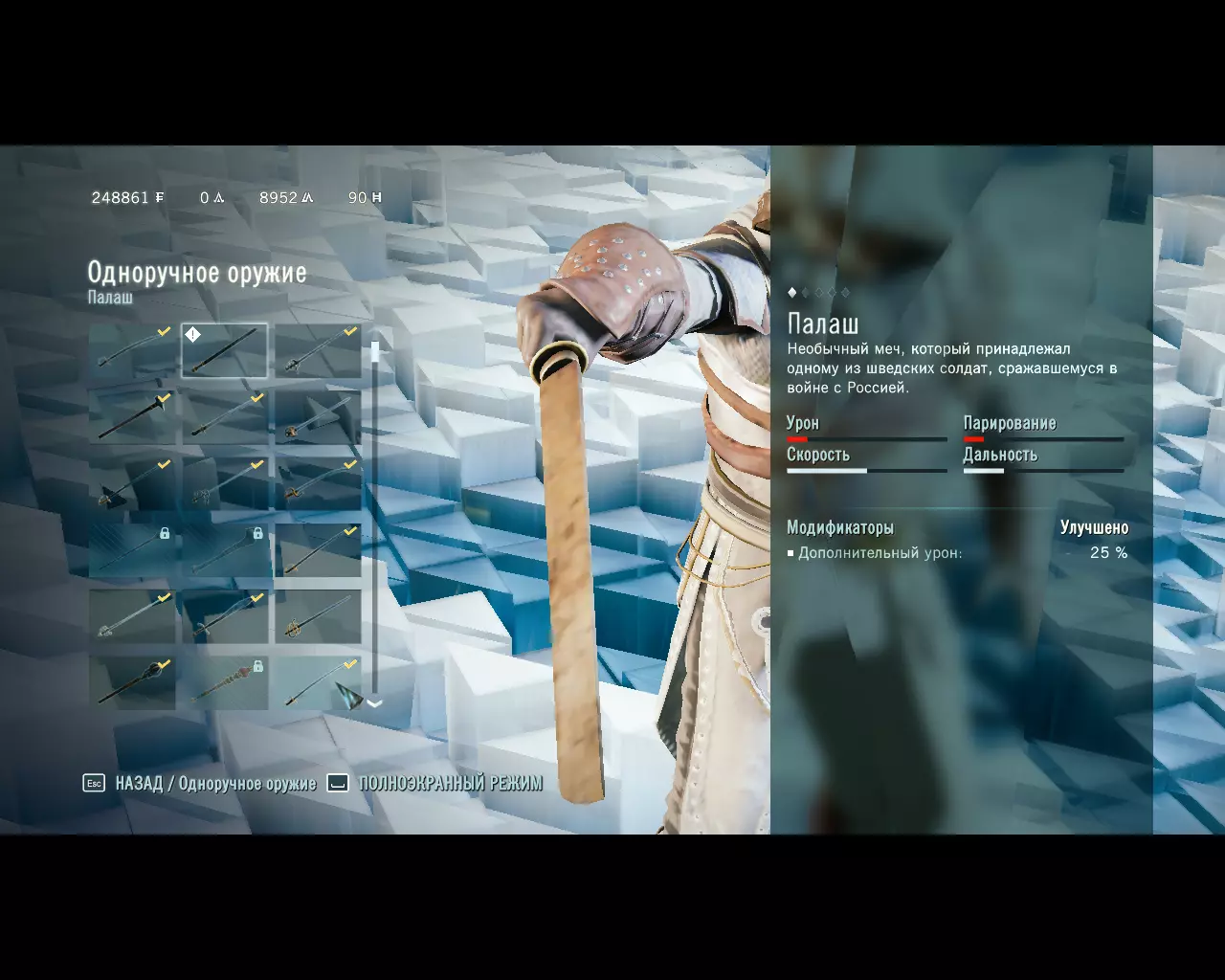This screenshot has height=980, width=1225.
Task: Click the Скорость stat label
Action: 818,455
